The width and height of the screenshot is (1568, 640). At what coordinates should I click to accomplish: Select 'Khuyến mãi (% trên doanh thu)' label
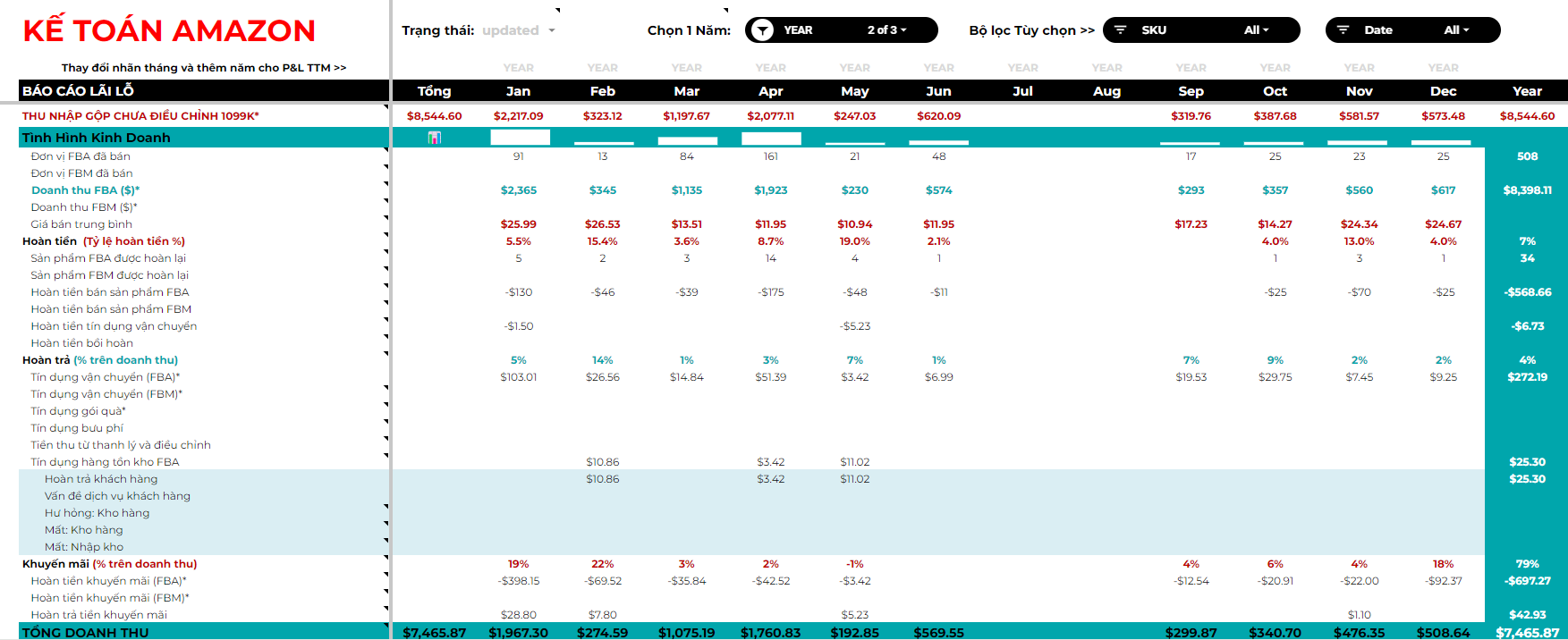tap(110, 564)
